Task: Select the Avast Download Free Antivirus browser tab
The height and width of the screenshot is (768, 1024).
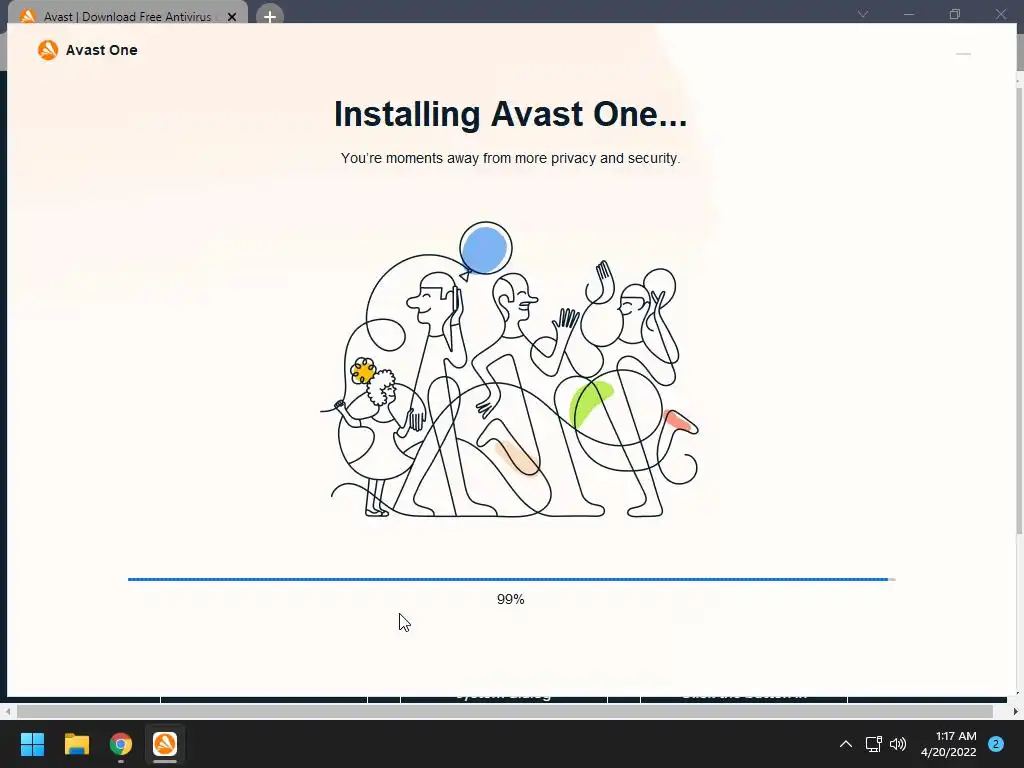Action: 127,16
